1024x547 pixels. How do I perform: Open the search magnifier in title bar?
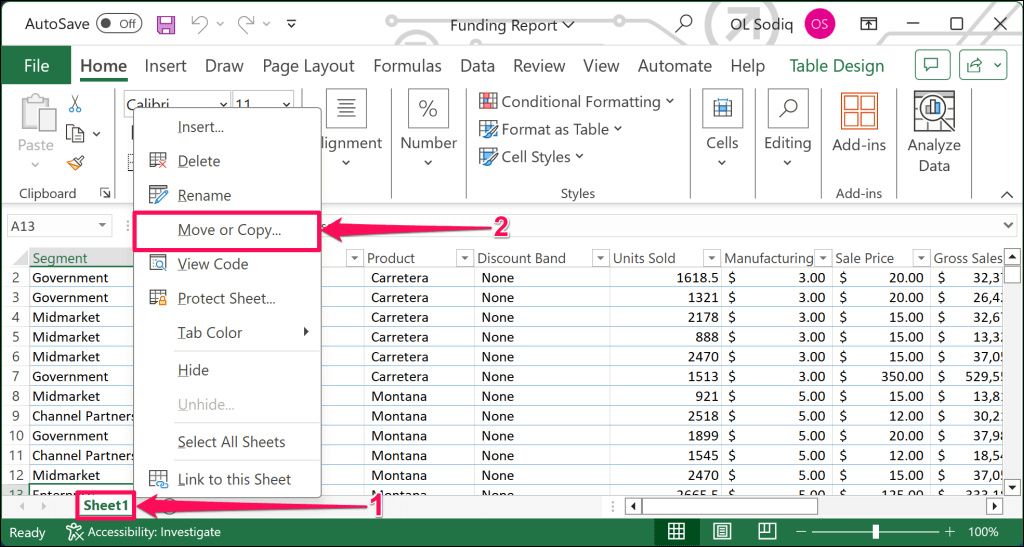tap(684, 24)
